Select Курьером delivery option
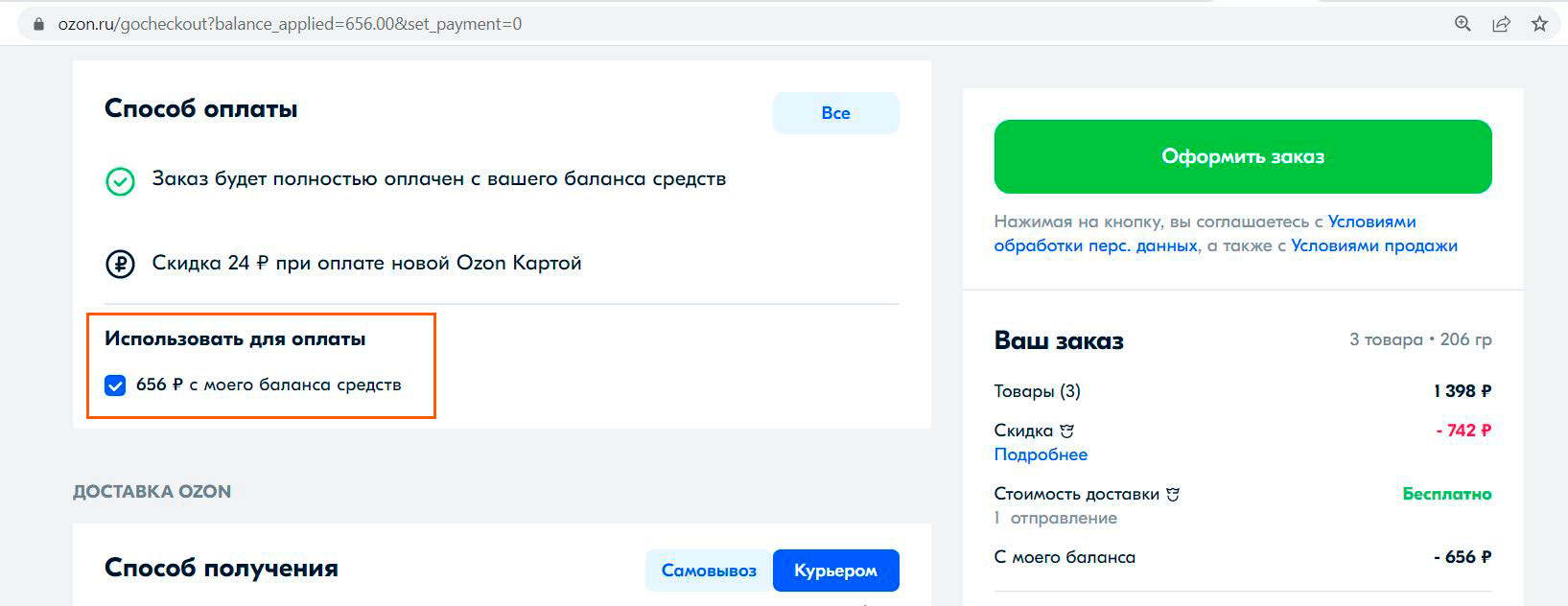 point(835,571)
